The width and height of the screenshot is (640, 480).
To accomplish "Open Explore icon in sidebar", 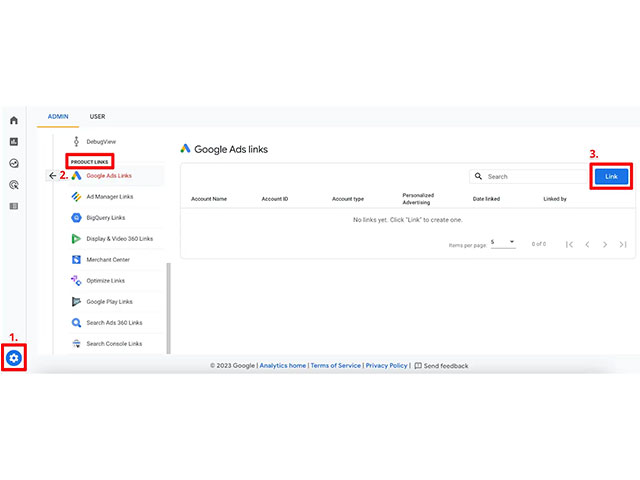I will (14, 163).
